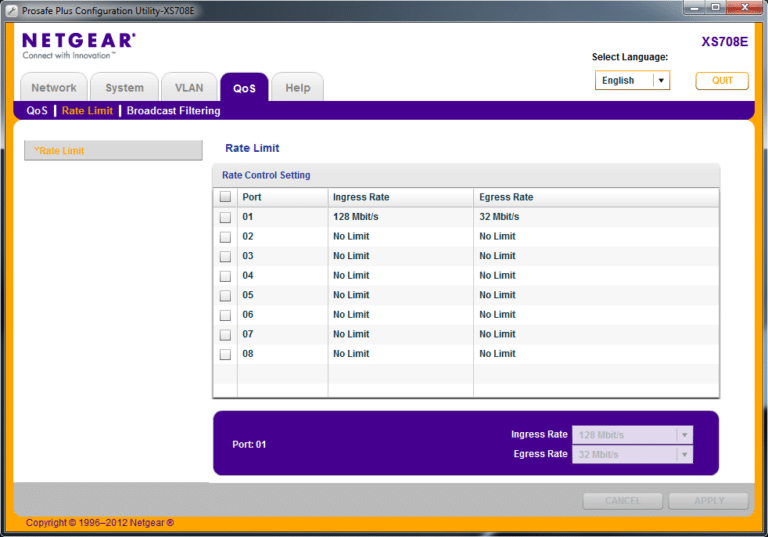Select the QoS main tab
This screenshot has width=768, height=537.
(x=244, y=88)
